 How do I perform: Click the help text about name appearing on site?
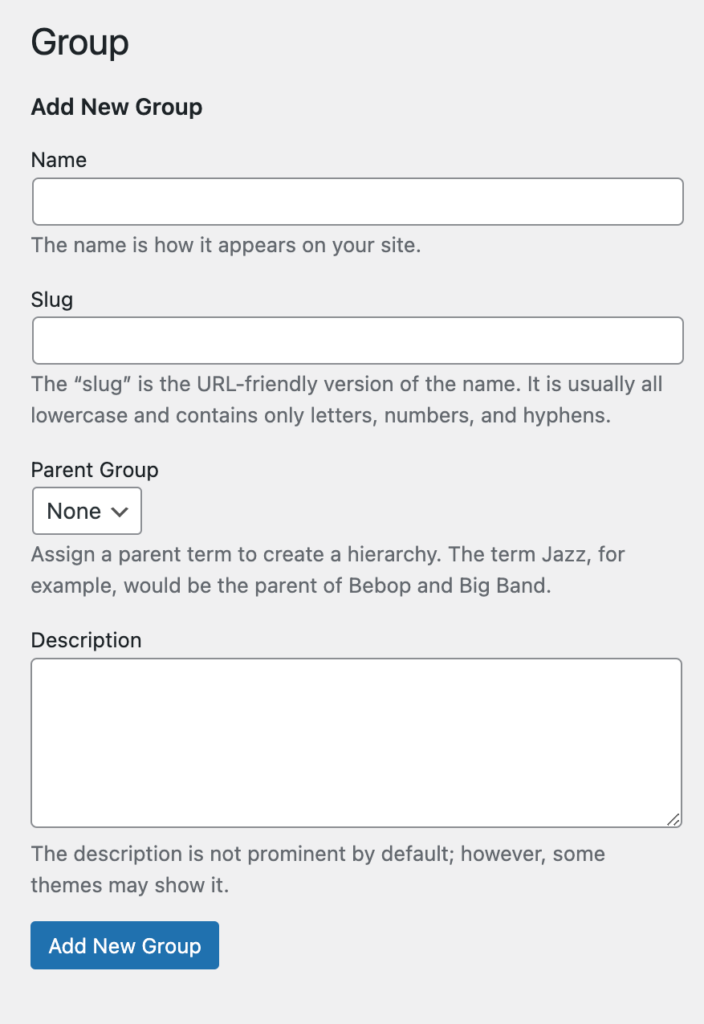(x=226, y=245)
